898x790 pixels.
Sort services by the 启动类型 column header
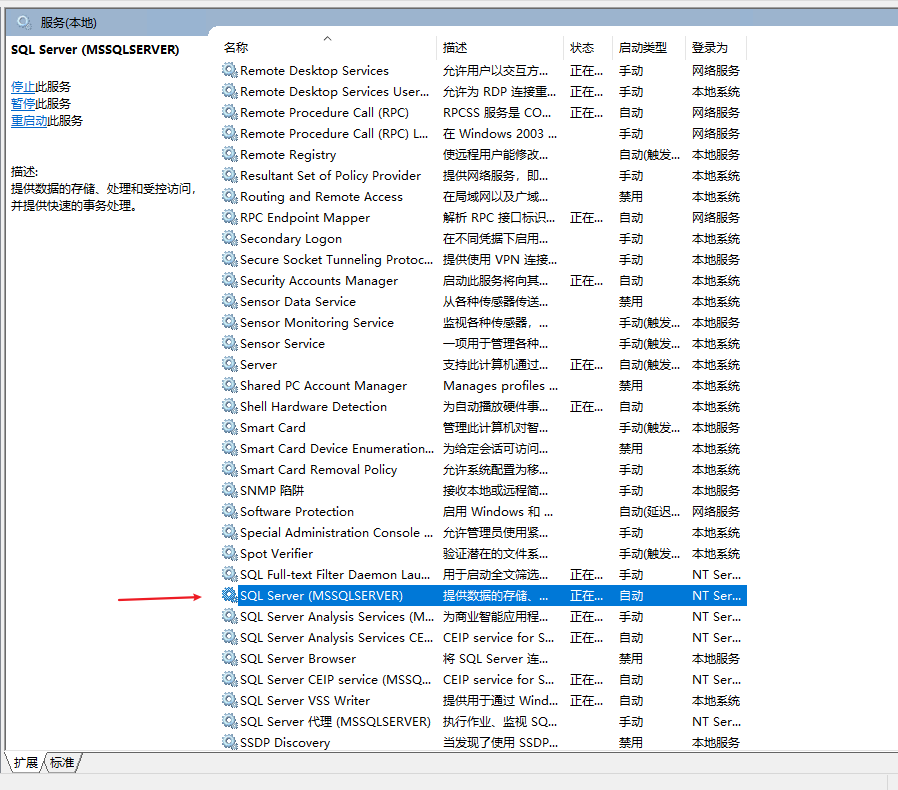tap(649, 48)
